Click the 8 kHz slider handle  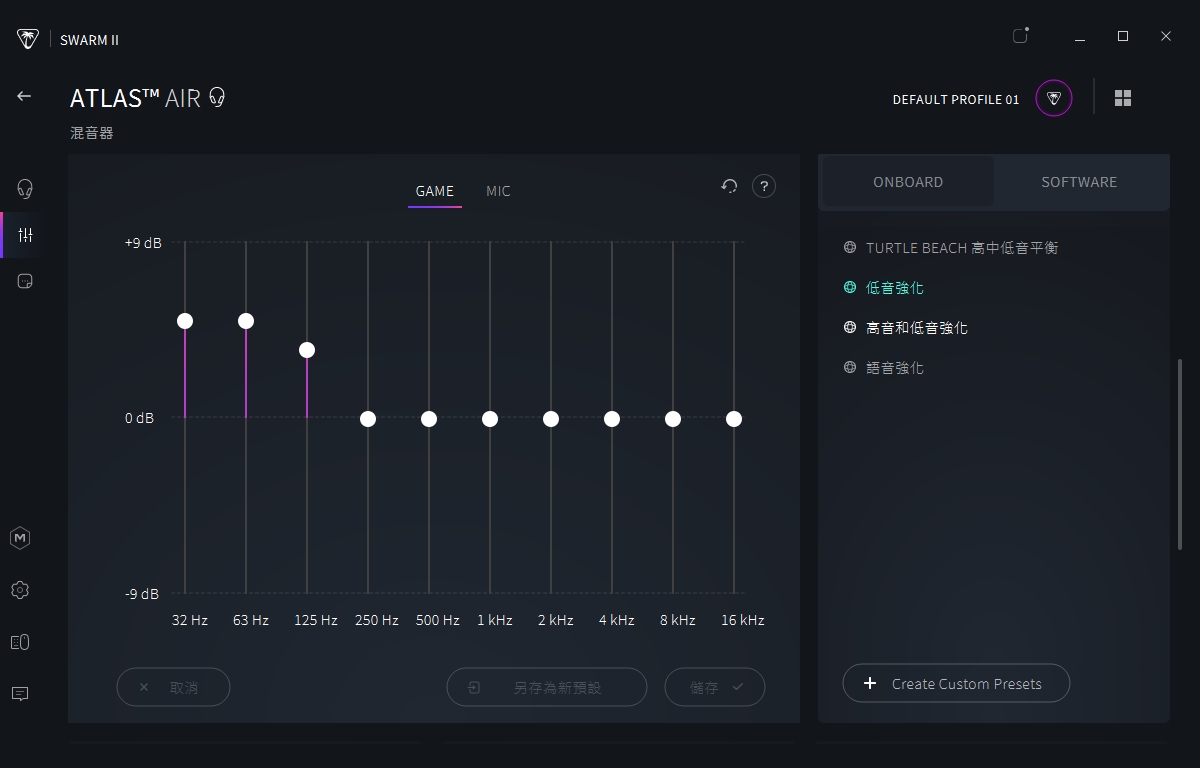click(x=673, y=419)
